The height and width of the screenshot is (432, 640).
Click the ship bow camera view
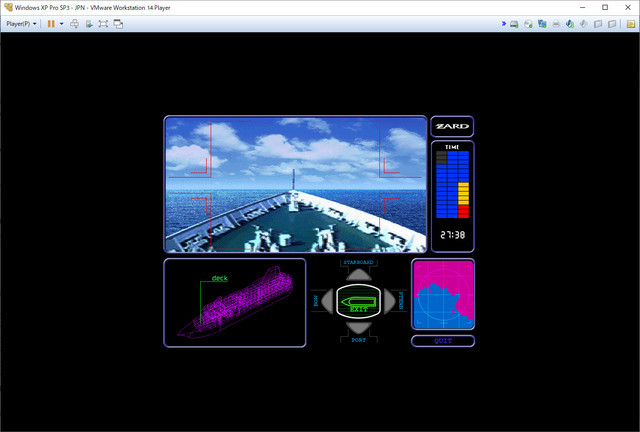295,184
